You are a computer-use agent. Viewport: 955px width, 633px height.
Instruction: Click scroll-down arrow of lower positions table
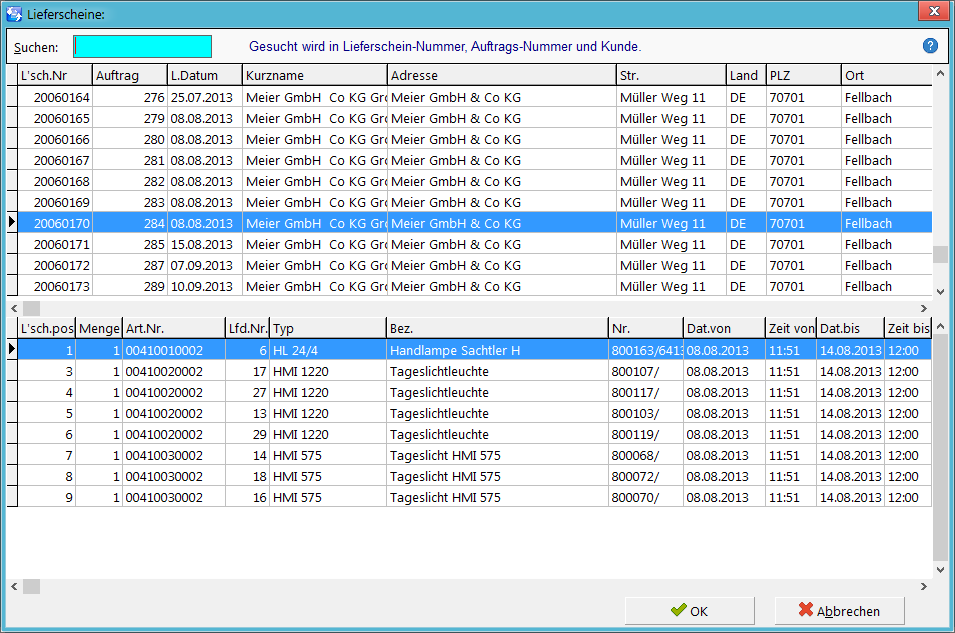click(x=940, y=570)
